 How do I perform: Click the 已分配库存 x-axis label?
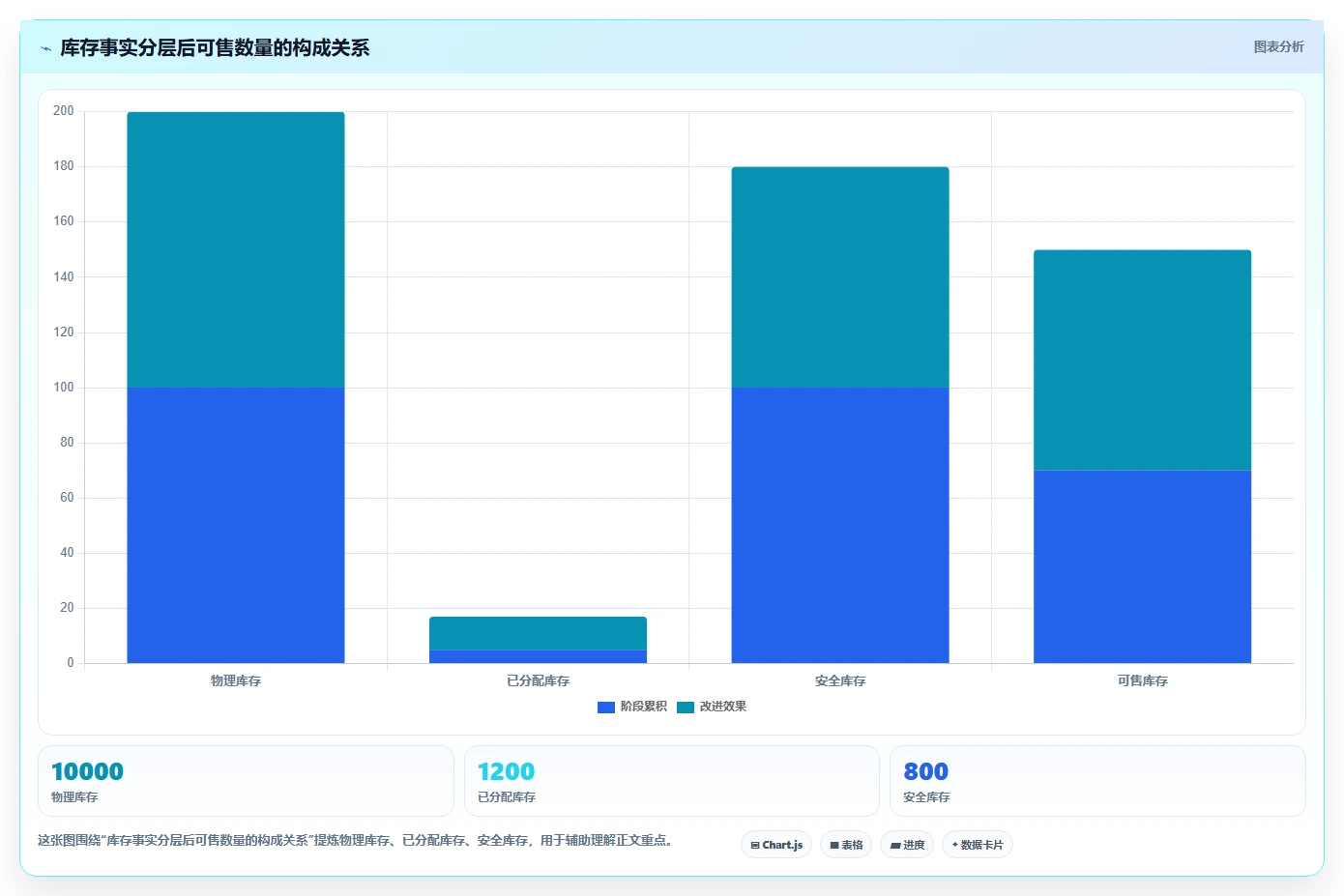538,680
